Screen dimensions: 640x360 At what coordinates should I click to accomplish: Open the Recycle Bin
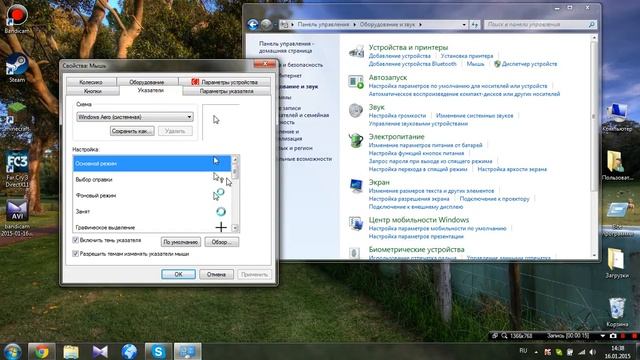pyautogui.click(x=617, y=312)
